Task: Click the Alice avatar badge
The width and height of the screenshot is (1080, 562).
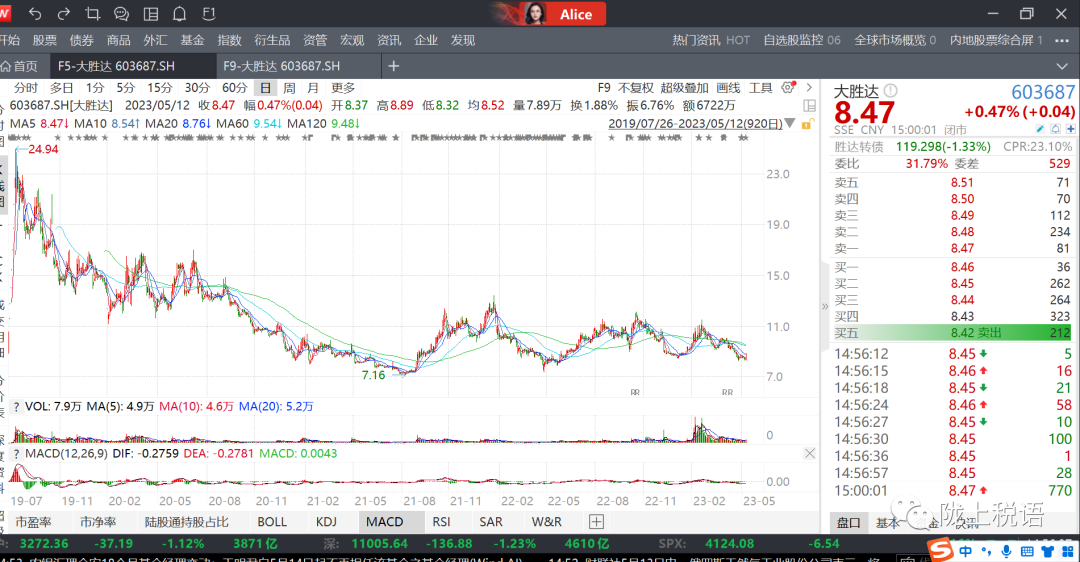Action: [x=563, y=14]
